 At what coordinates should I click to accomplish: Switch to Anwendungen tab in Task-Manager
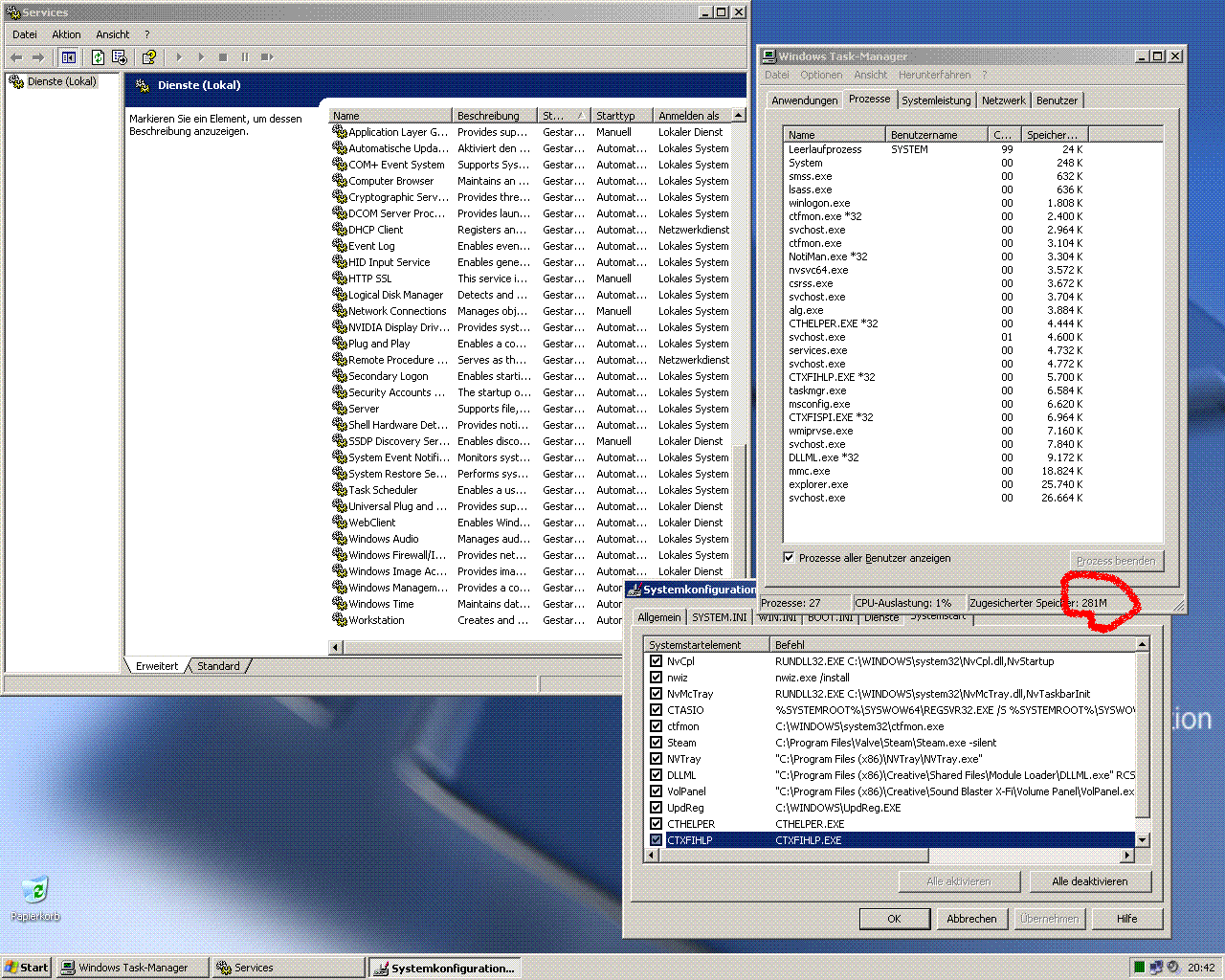point(804,100)
